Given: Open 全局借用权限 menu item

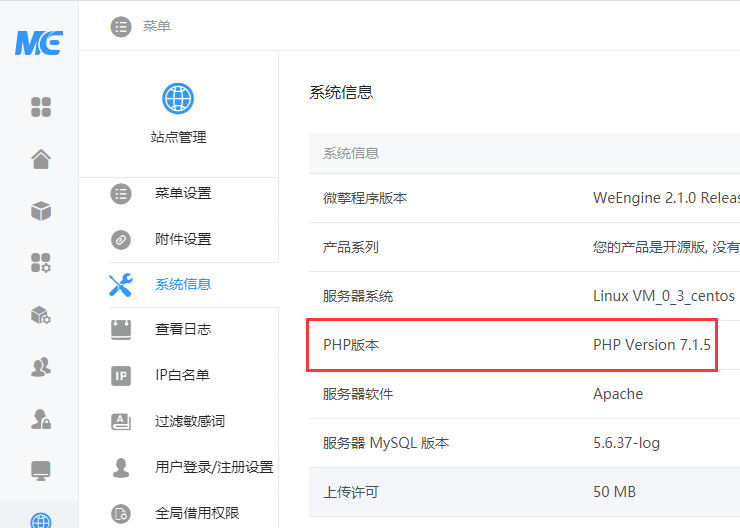Looking at the screenshot, I should (x=197, y=513).
